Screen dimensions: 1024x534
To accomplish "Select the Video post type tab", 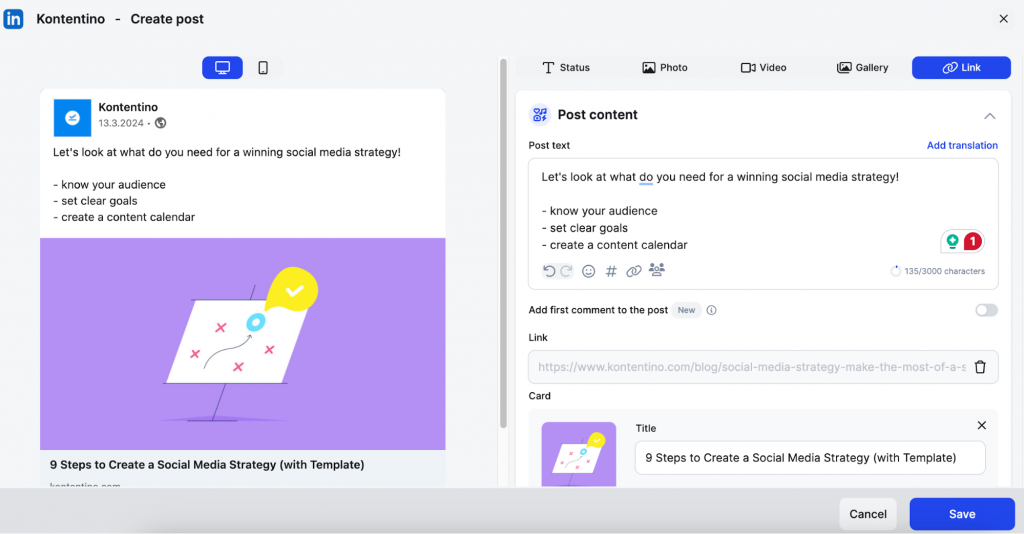I will (763, 68).
